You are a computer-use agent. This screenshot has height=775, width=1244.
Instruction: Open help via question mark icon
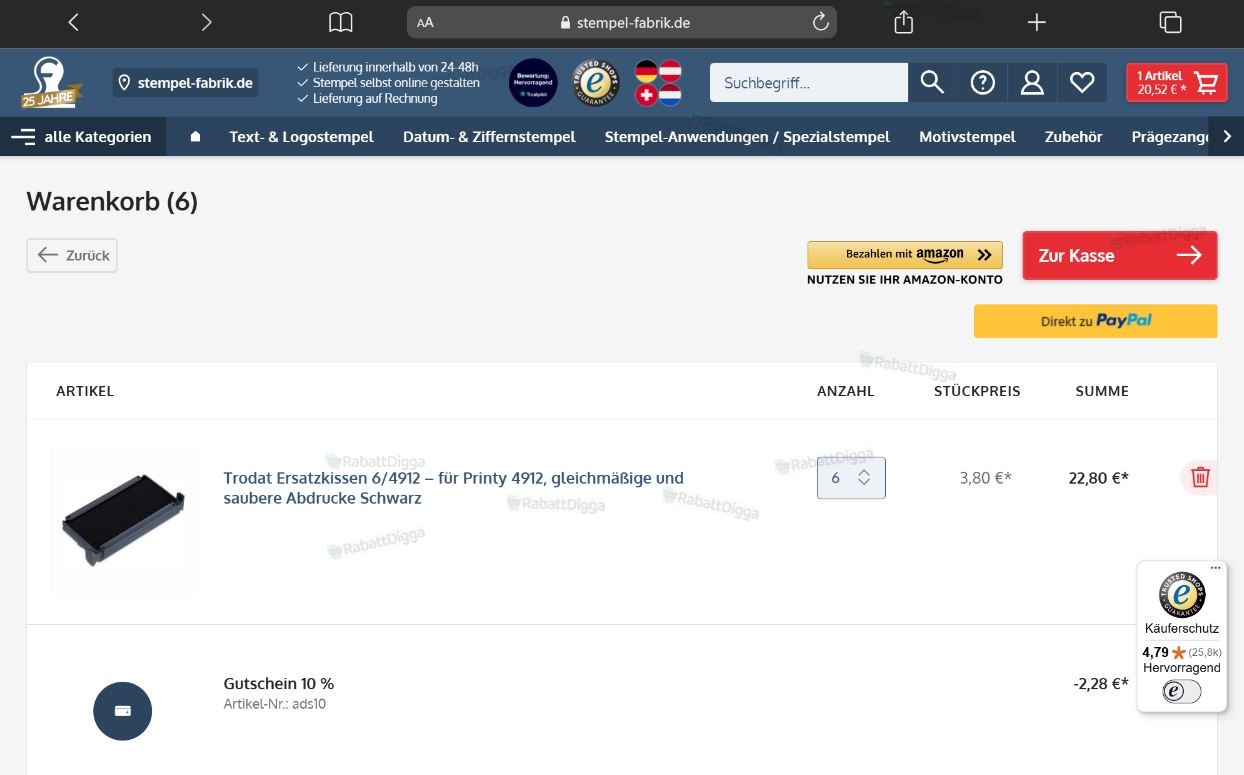click(982, 83)
